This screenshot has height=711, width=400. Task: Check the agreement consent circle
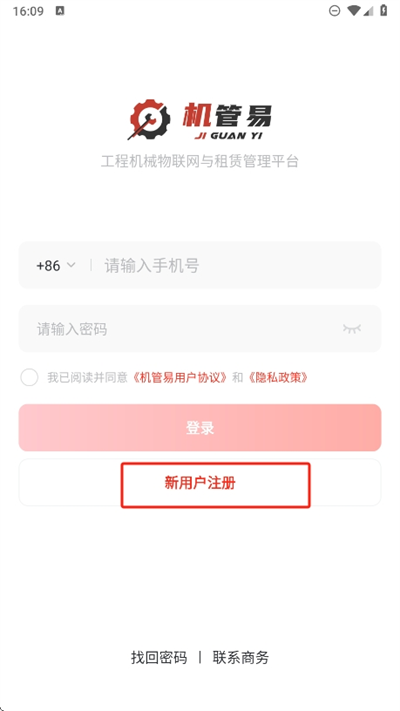29,377
